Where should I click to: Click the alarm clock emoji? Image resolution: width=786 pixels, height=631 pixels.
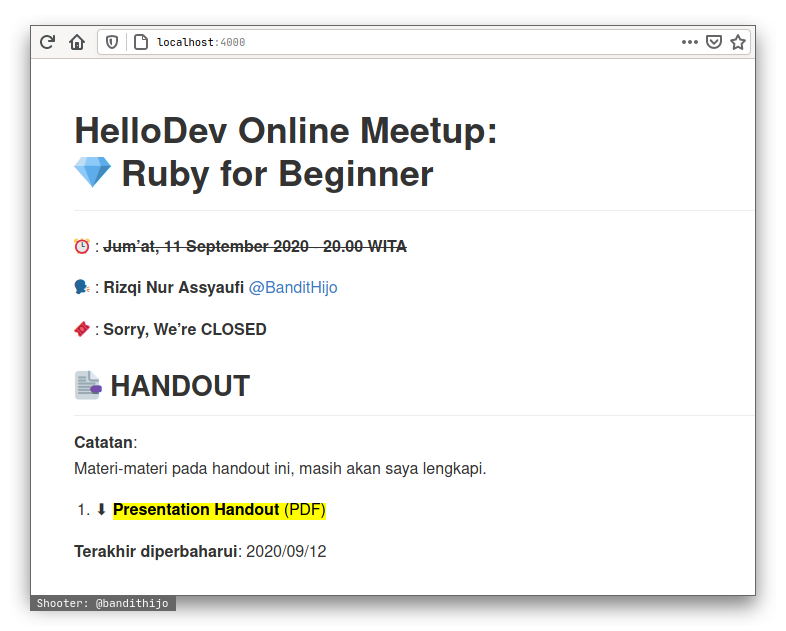(x=82, y=246)
